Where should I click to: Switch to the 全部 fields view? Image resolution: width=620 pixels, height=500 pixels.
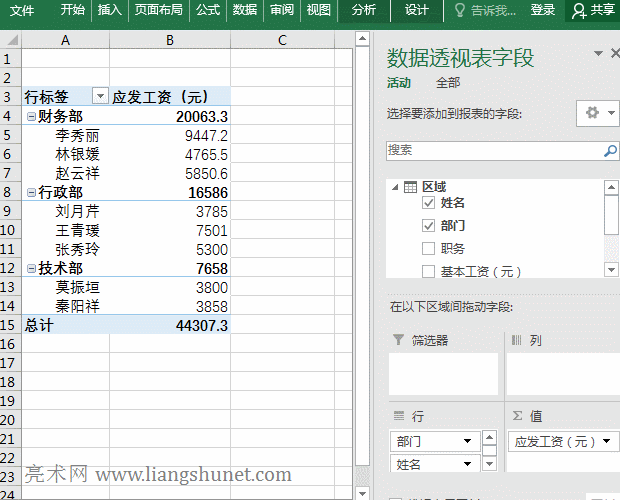448,83
